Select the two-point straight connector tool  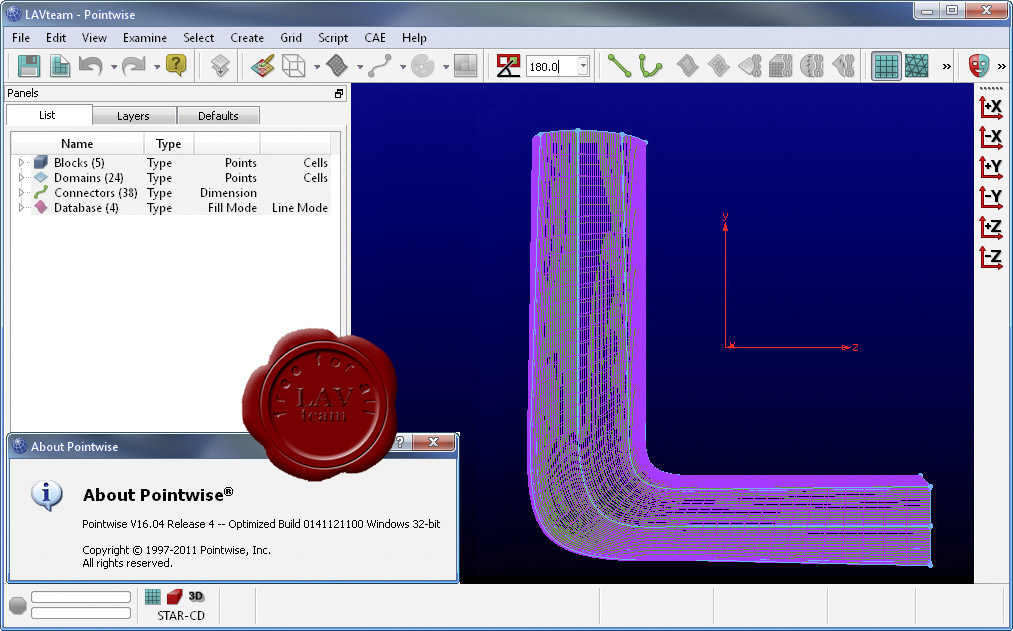(x=620, y=66)
